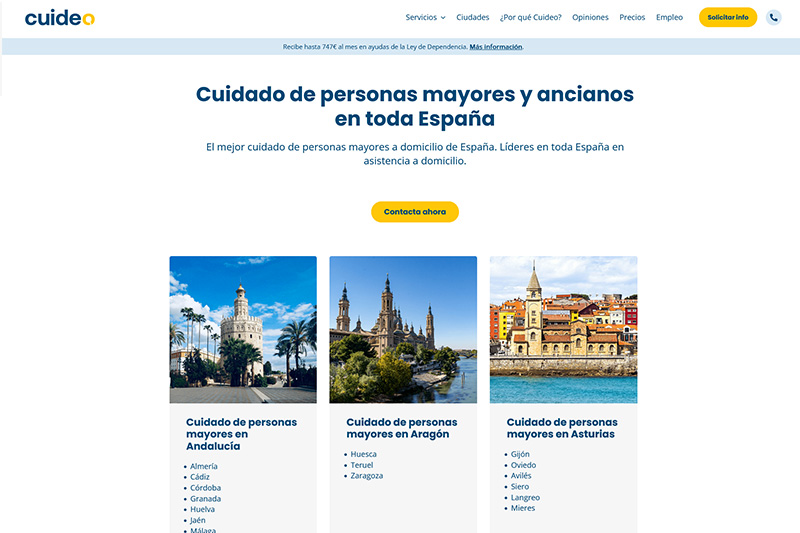Open the ¿Por qué Cuideo? page
Image resolution: width=800 pixels, height=533 pixels.
pyautogui.click(x=531, y=17)
